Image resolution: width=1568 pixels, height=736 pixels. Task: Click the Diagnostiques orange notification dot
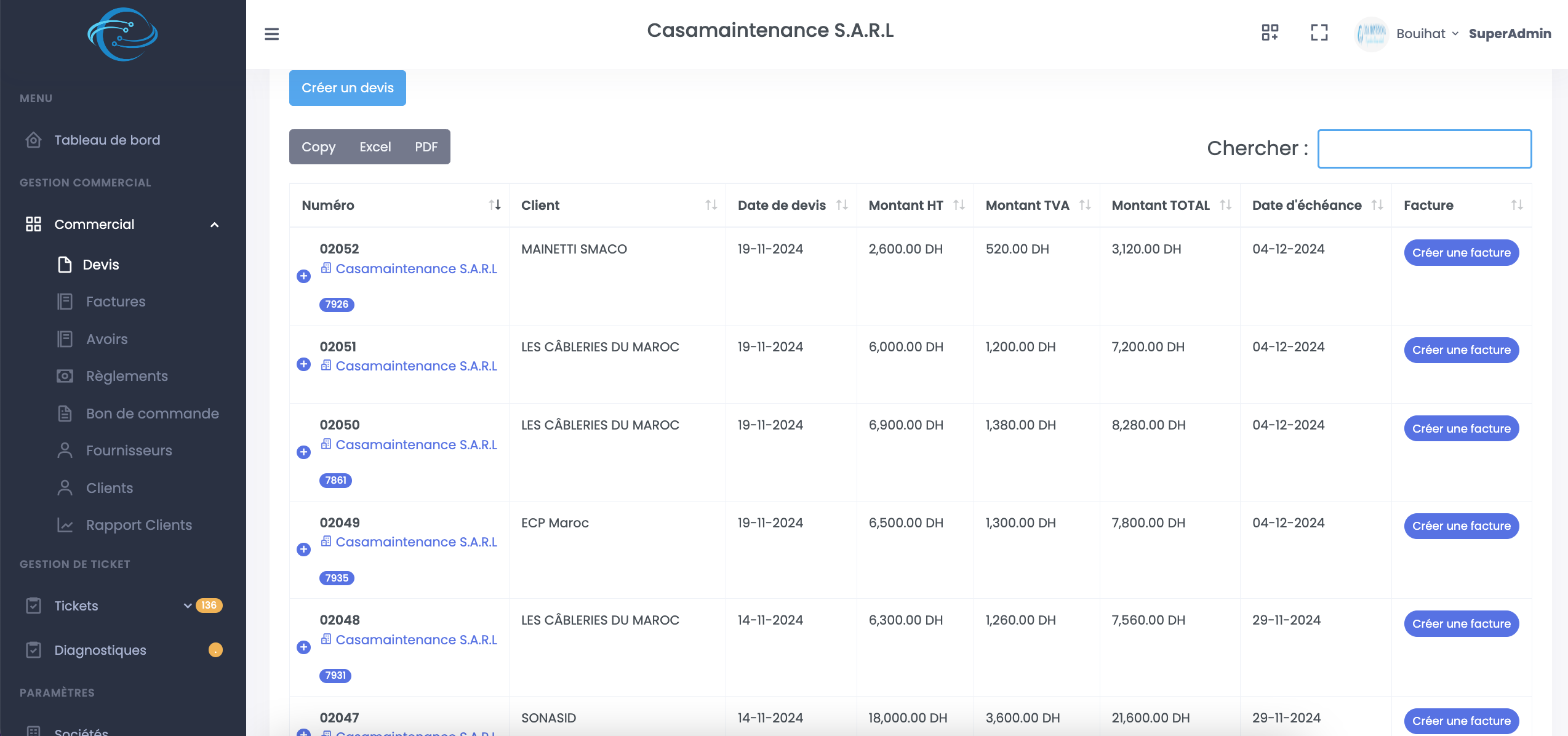[215, 650]
